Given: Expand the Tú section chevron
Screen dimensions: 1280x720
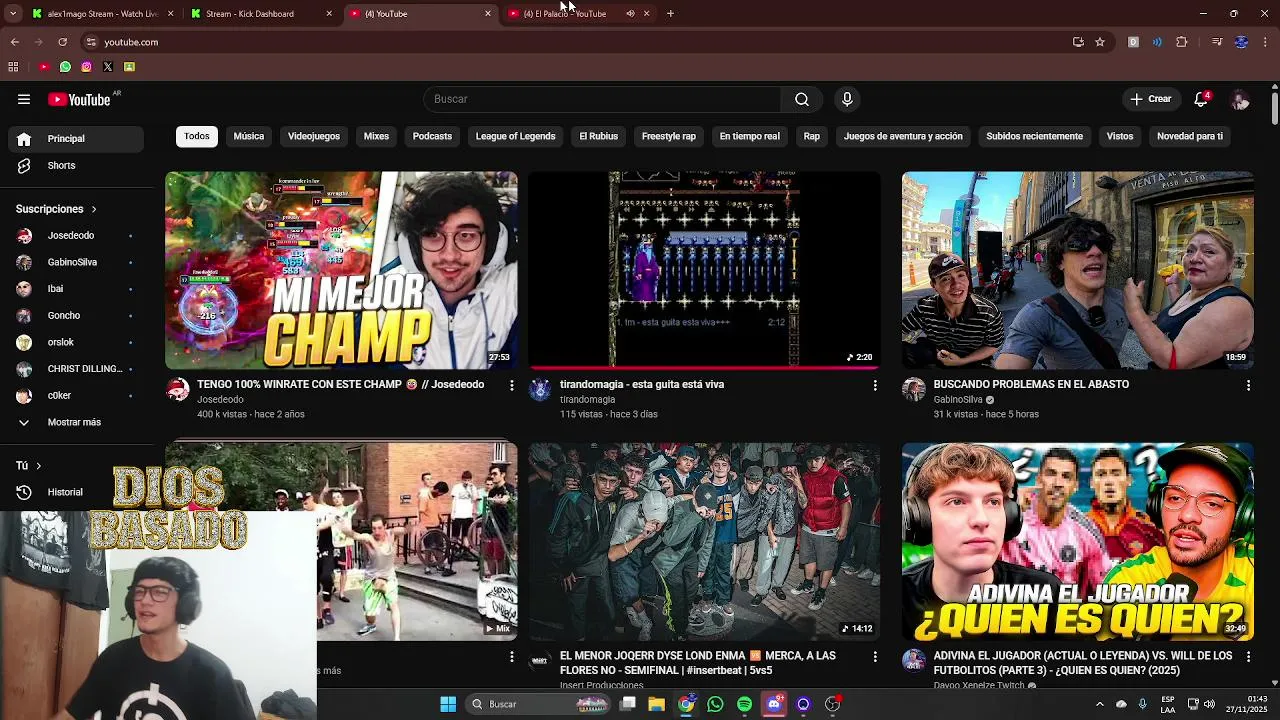Looking at the screenshot, I should (x=39, y=466).
